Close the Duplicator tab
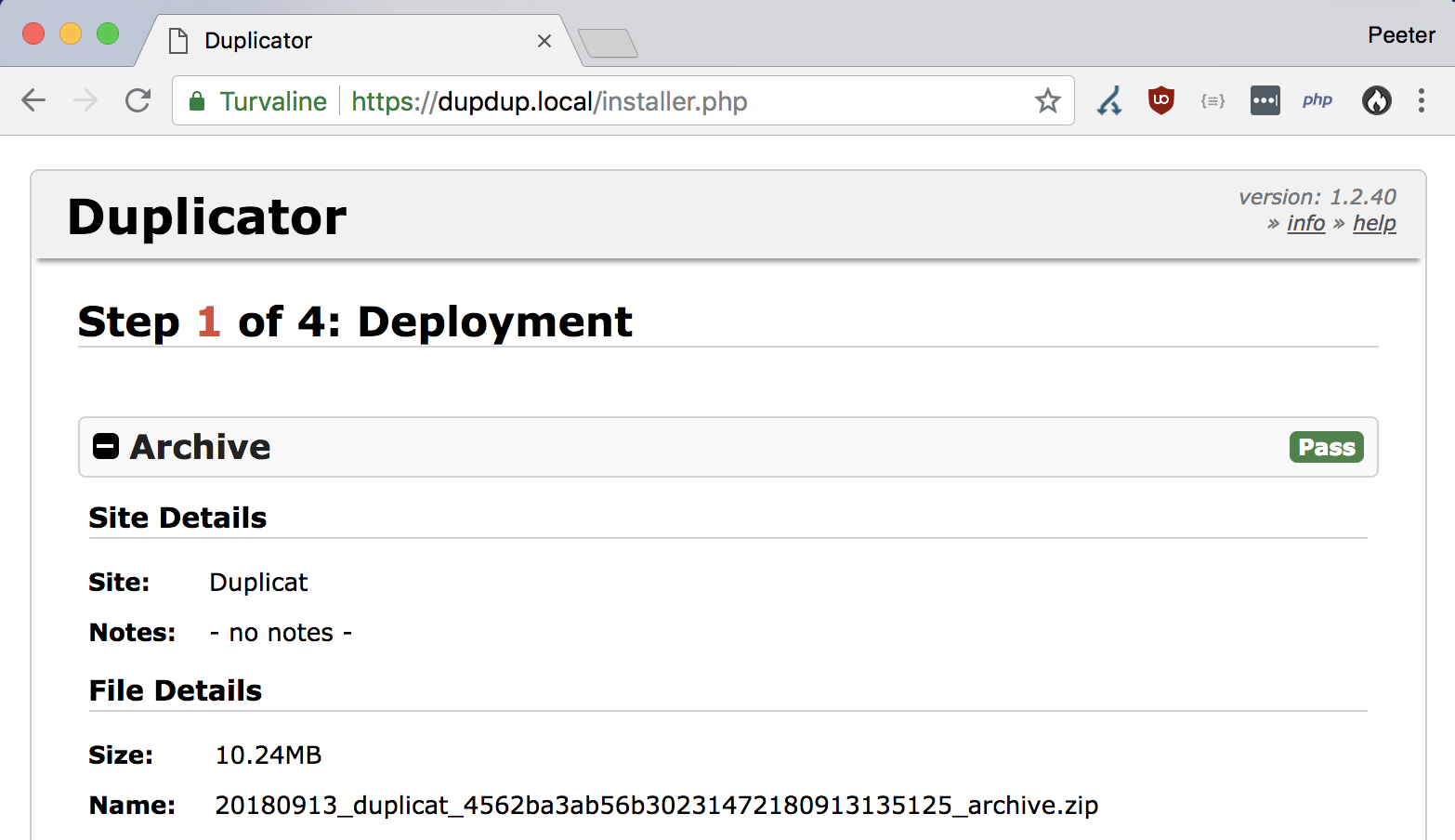 click(x=544, y=41)
